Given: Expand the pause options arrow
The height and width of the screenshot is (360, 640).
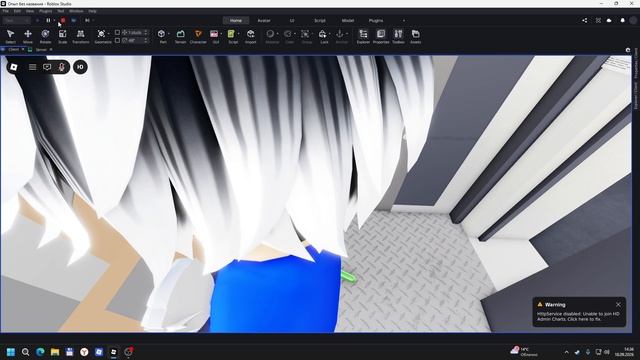Looking at the screenshot, I should (x=54, y=20).
